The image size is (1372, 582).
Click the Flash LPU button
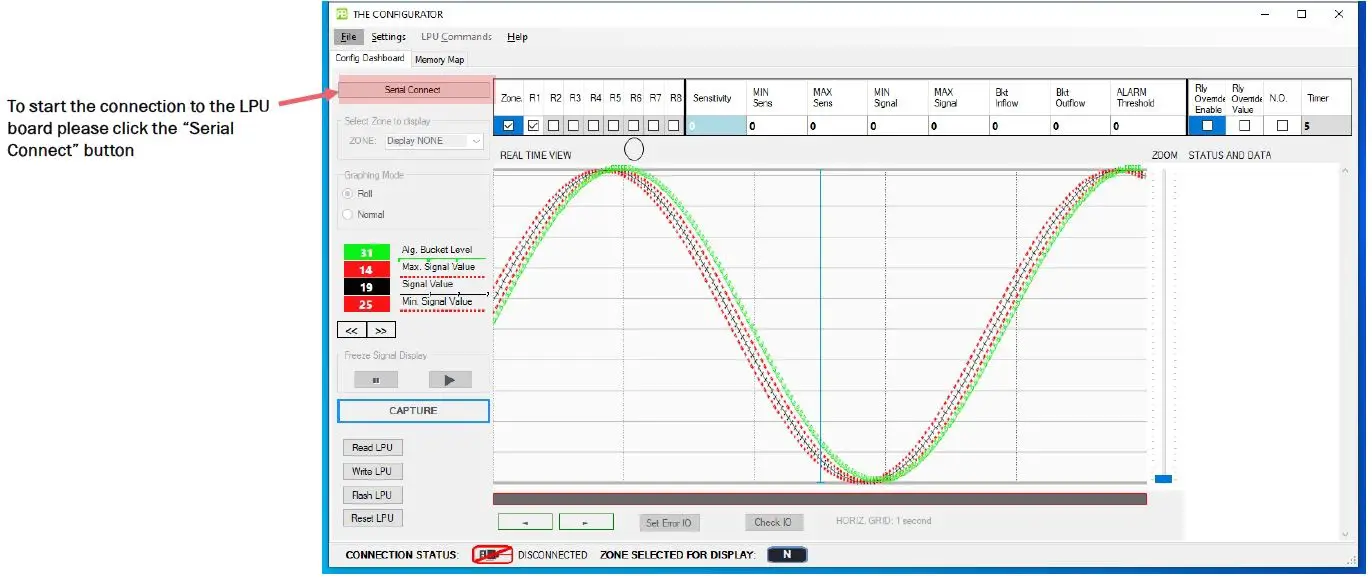pos(372,494)
